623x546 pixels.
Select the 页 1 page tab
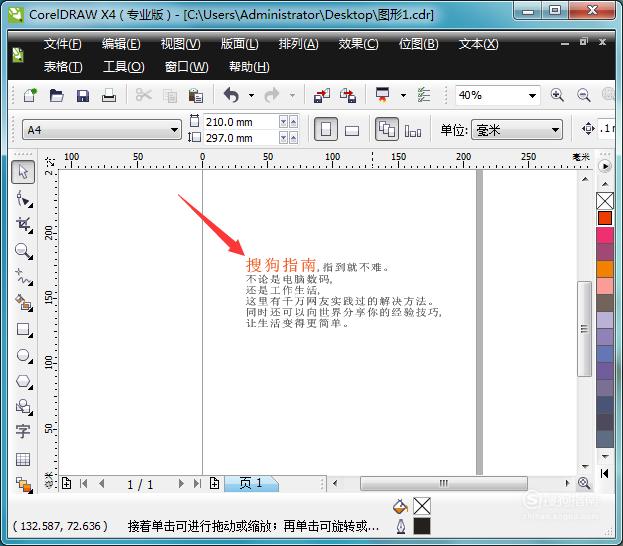tap(251, 484)
